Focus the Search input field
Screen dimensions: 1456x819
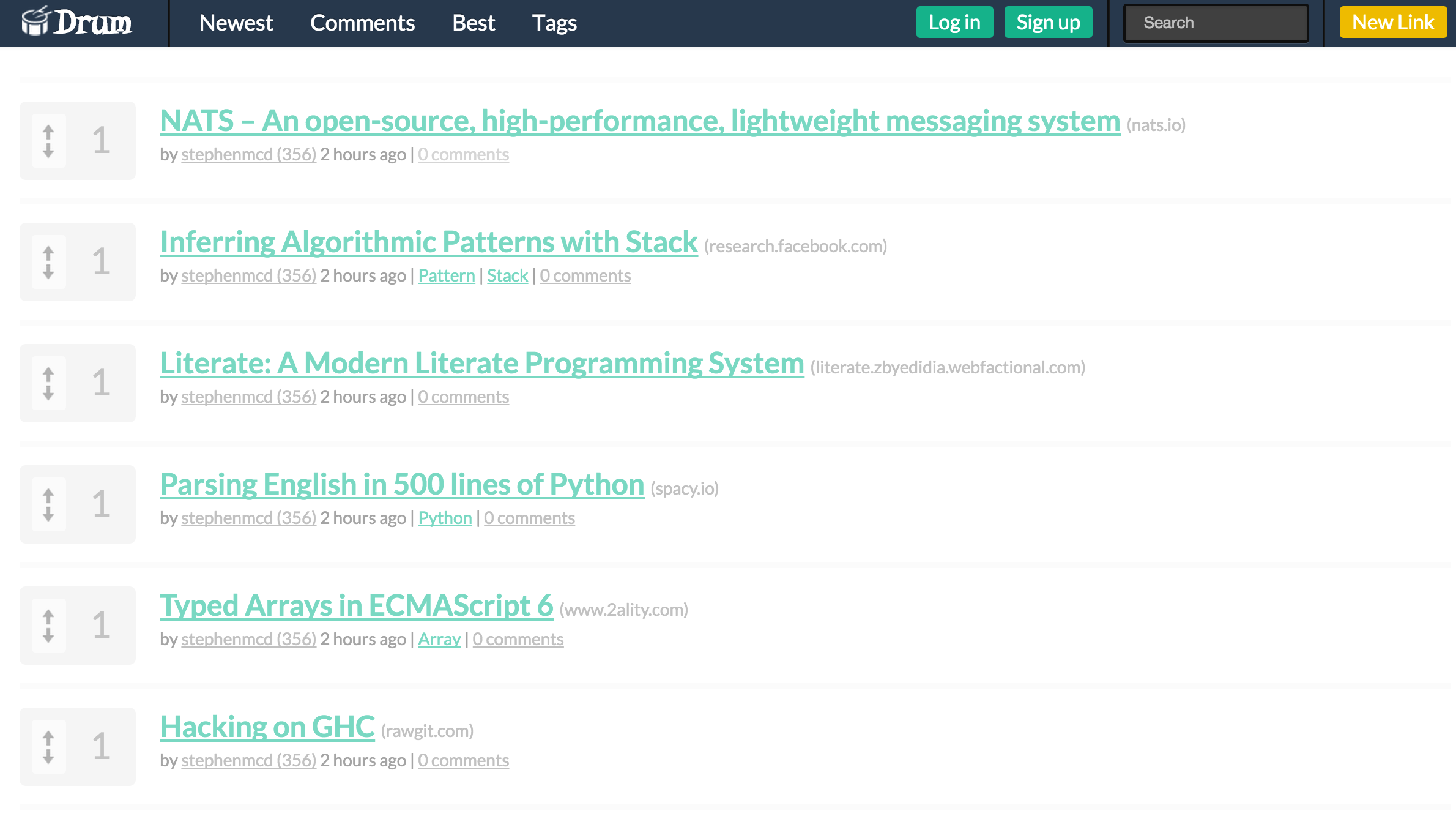1216,23
